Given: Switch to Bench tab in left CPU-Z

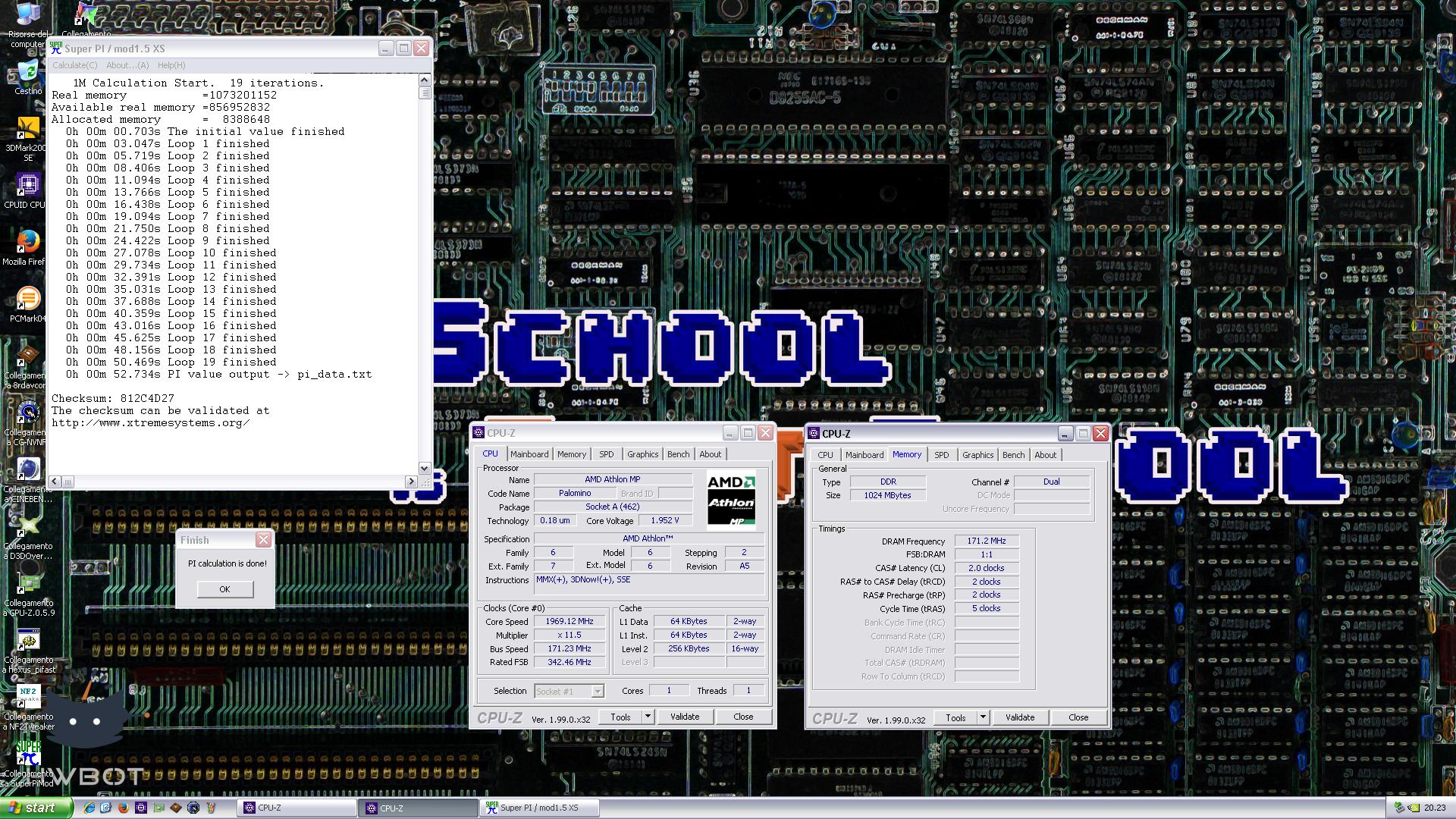Looking at the screenshot, I should 679,454.
